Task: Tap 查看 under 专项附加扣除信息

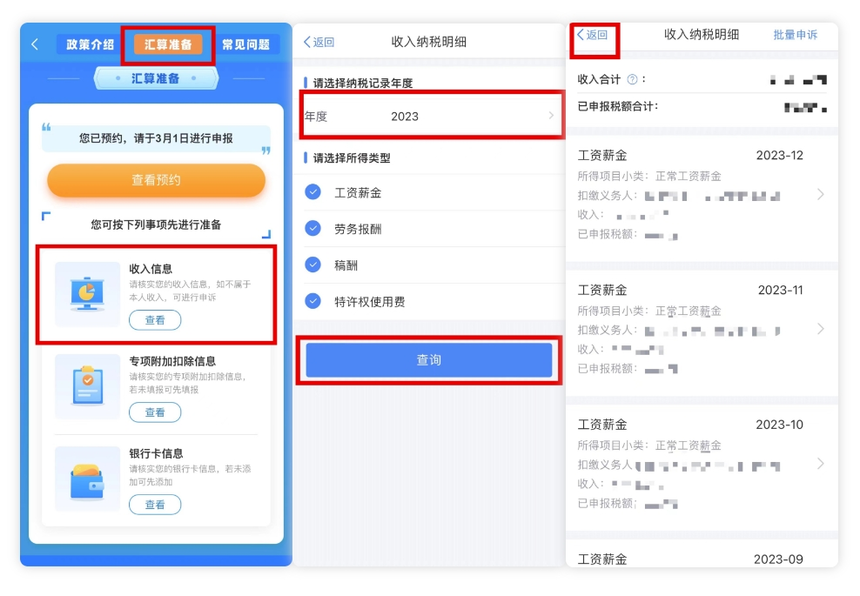Action: (x=155, y=412)
